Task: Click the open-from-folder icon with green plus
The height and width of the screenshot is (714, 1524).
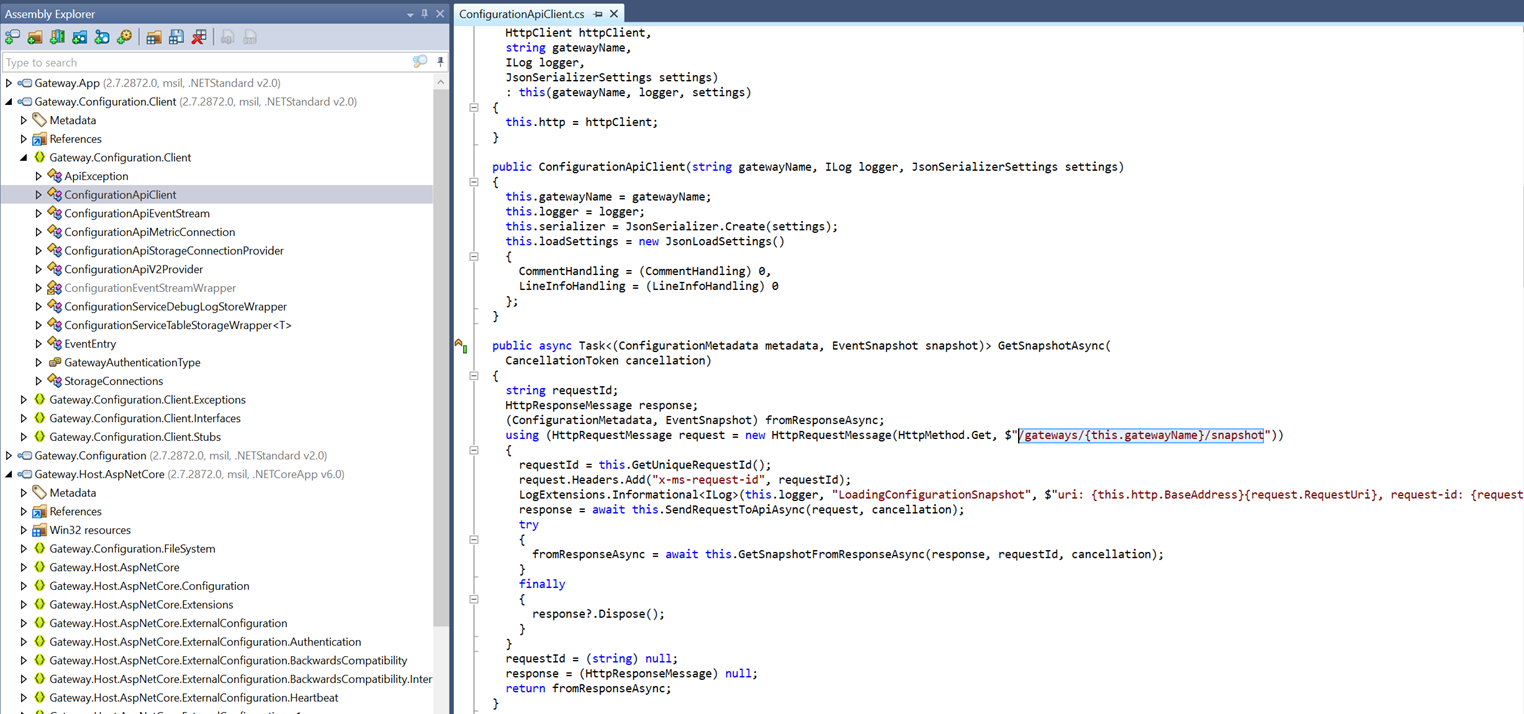Action: [x=35, y=37]
